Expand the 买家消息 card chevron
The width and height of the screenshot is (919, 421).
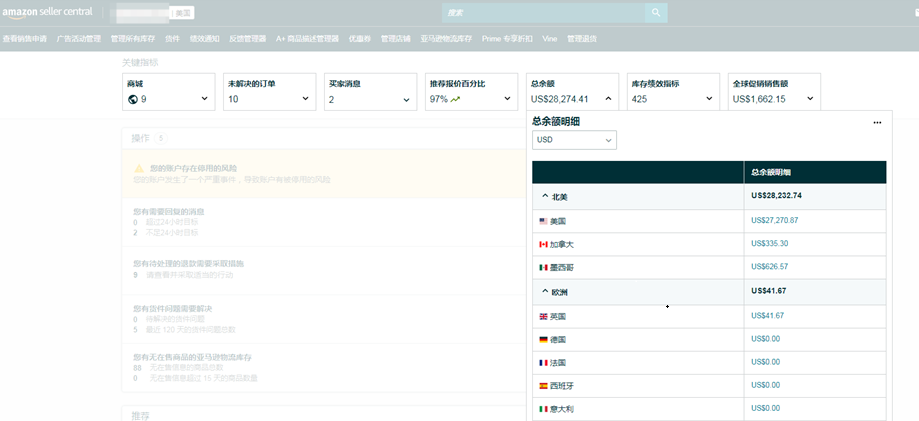point(406,99)
